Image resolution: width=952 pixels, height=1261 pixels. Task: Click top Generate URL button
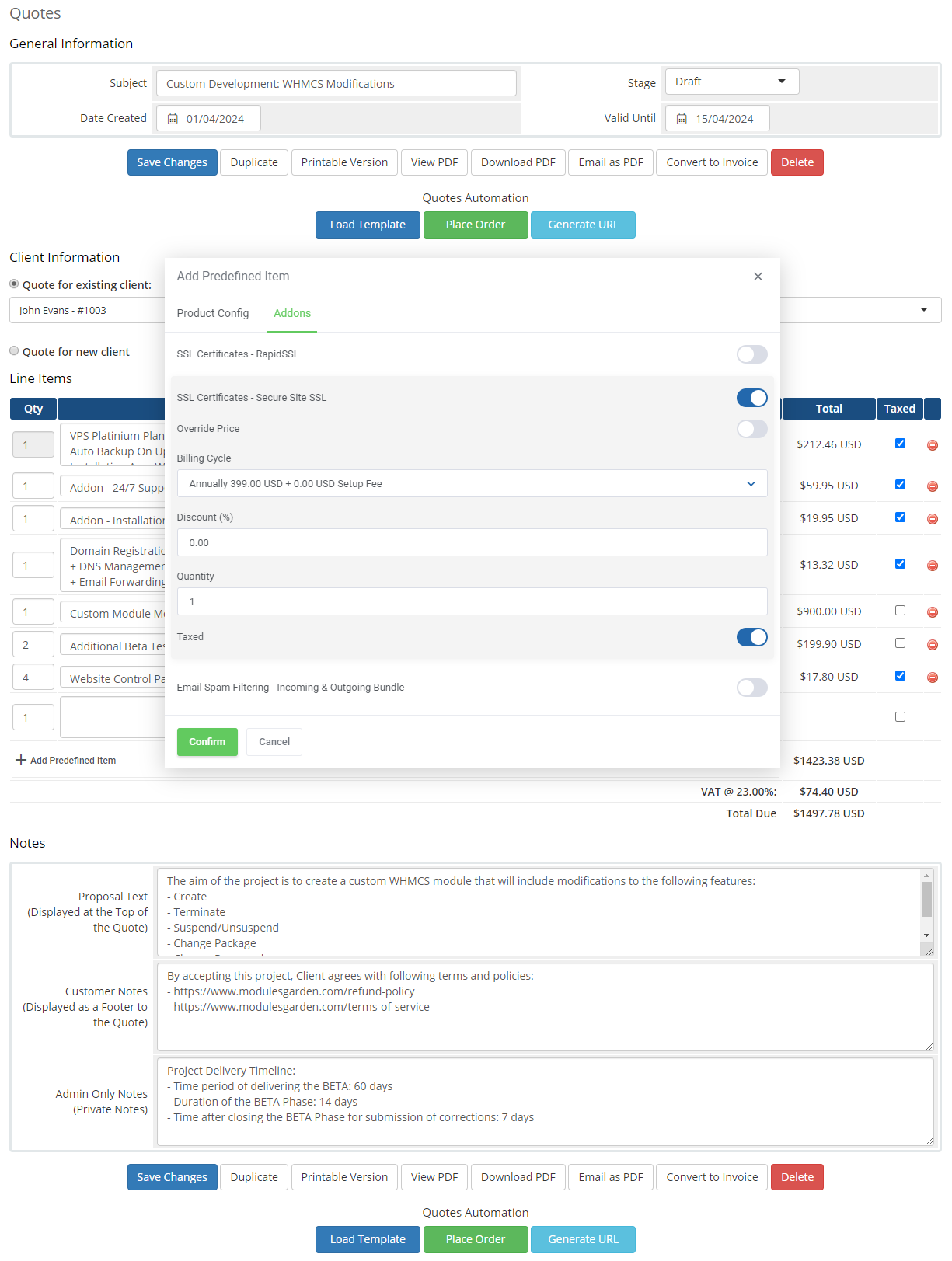(x=583, y=225)
